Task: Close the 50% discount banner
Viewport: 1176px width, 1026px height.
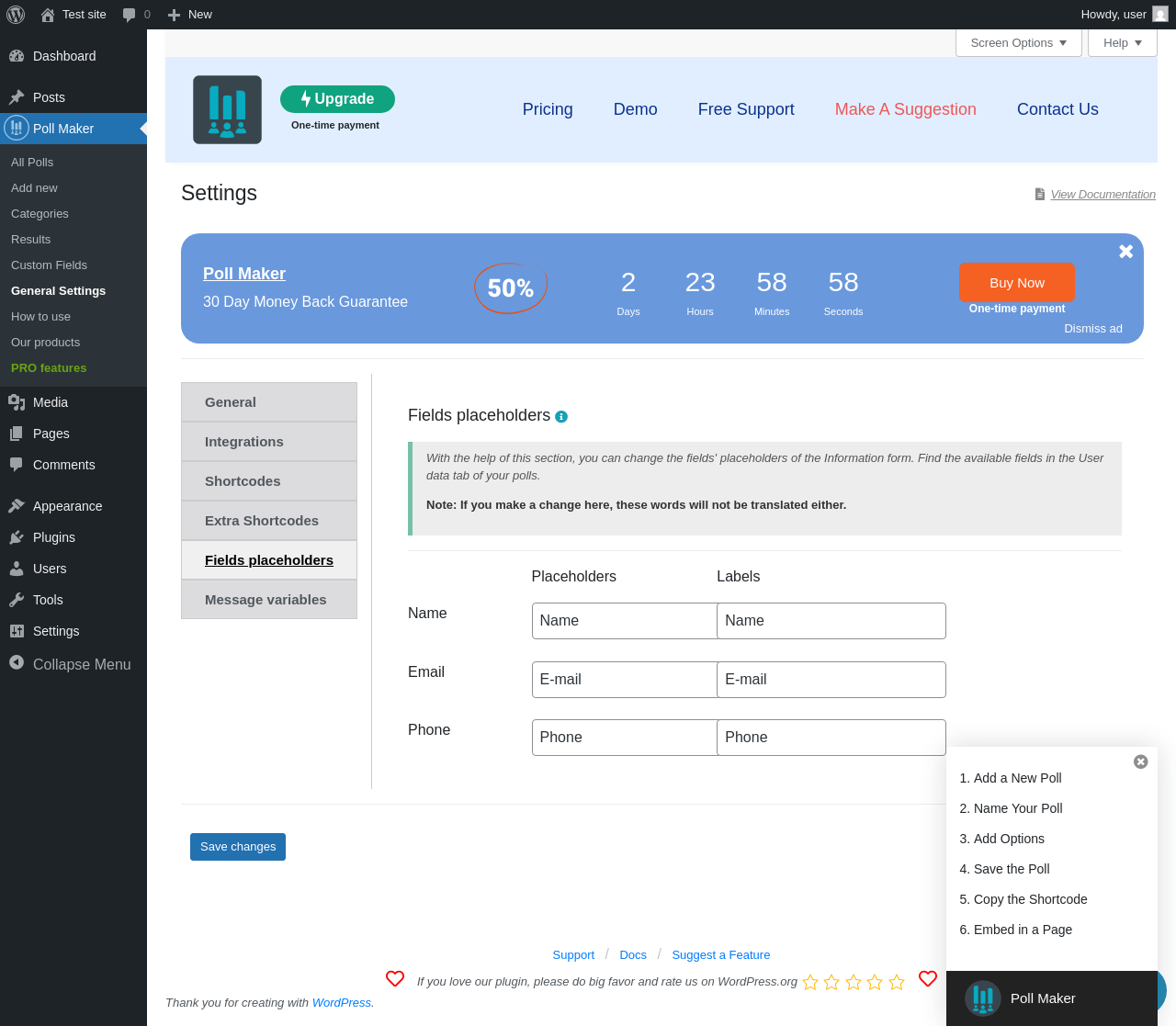Action: (x=1125, y=252)
